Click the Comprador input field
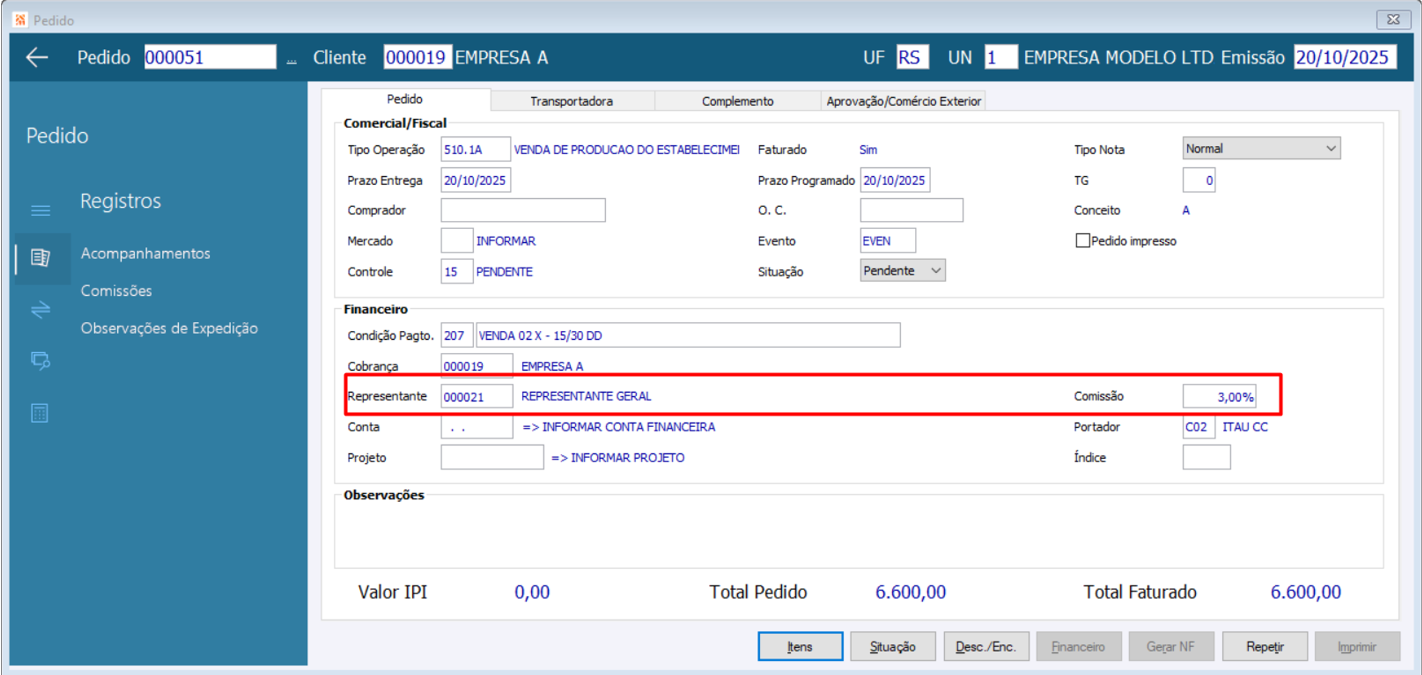1422x675 pixels. point(523,210)
